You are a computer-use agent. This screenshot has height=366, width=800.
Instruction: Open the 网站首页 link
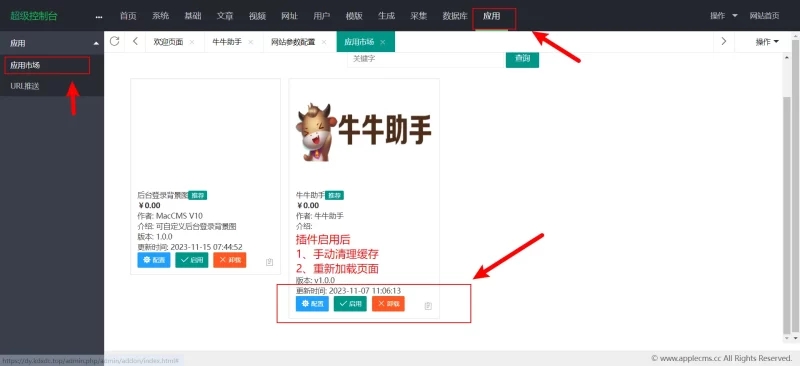pyautogui.click(x=764, y=16)
